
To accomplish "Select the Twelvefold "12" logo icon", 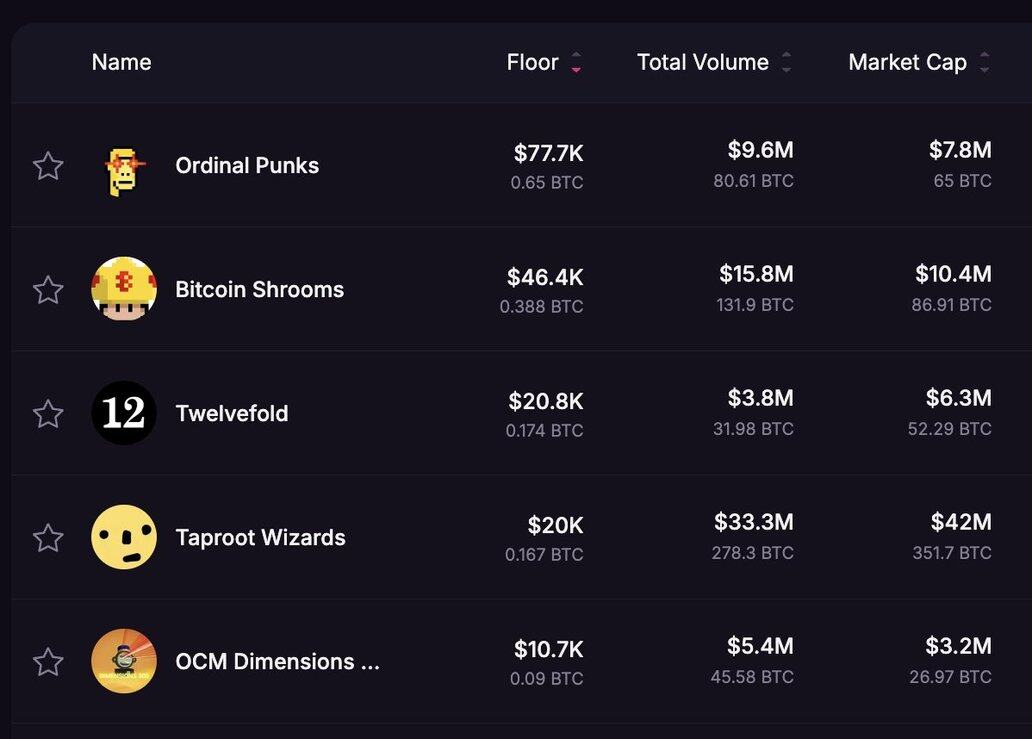I will point(124,413).
